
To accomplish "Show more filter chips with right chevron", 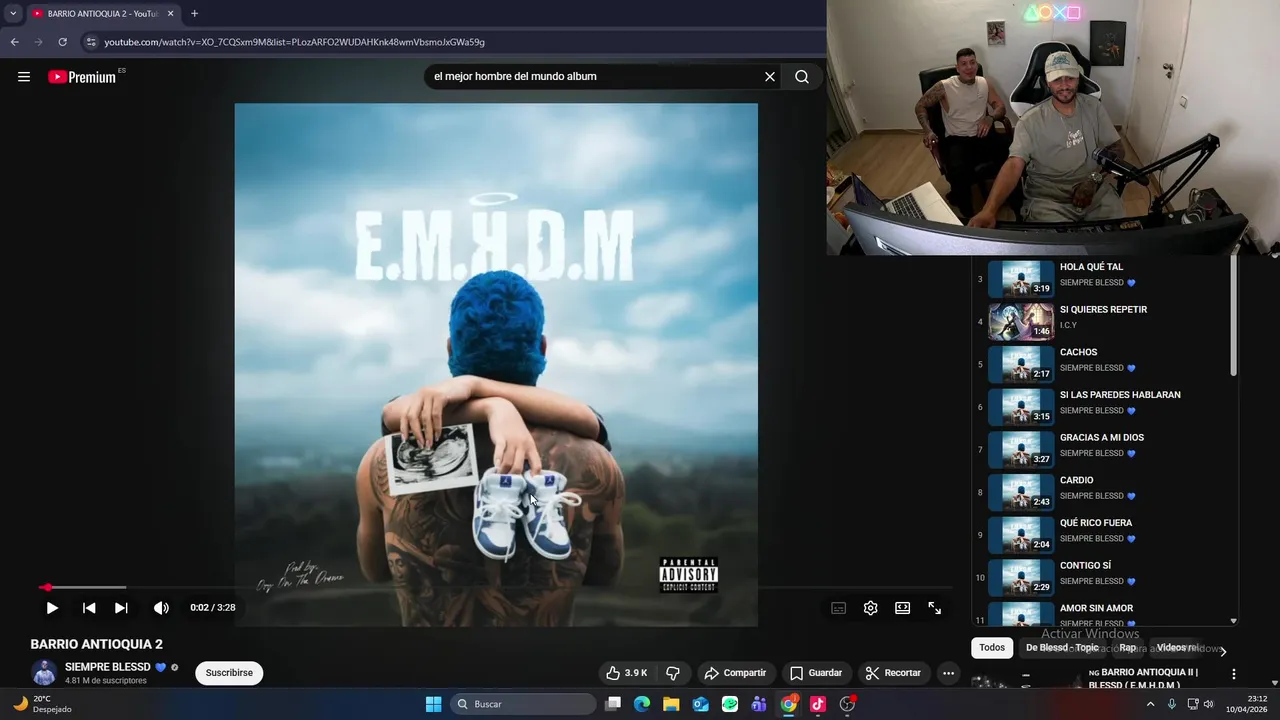I will [1222, 651].
